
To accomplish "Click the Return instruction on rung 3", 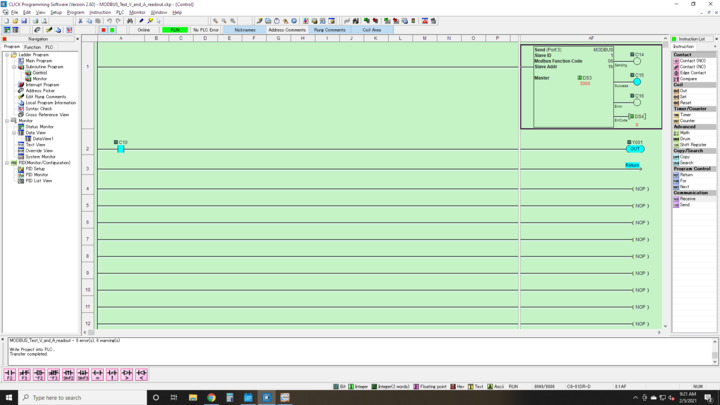I will click(x=632, y=165).
